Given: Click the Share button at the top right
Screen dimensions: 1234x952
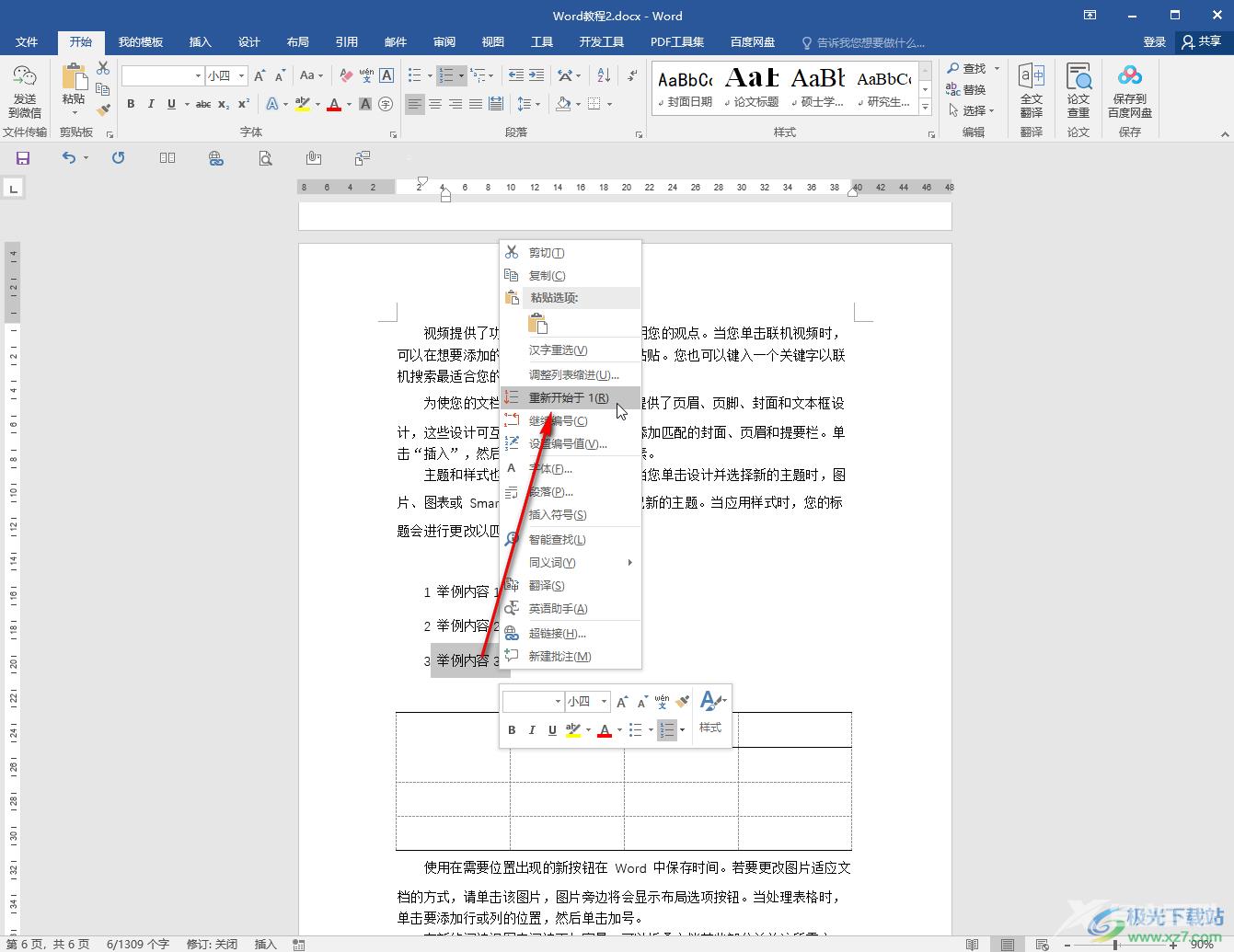Looking at the screenshot, I should [1201, 42].
